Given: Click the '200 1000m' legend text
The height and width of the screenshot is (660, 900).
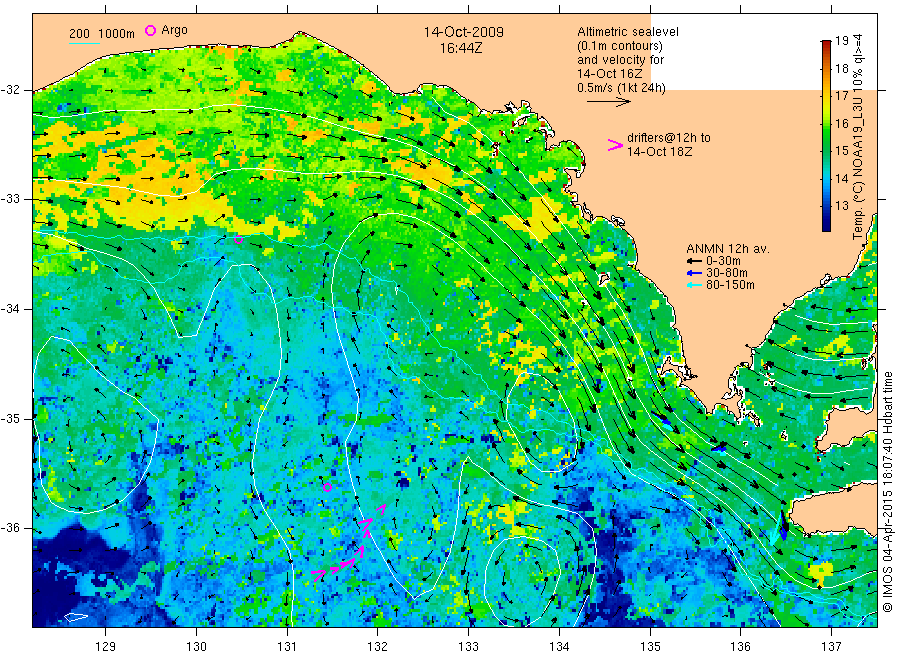Looking at the screenshot, I should point(102,34).
